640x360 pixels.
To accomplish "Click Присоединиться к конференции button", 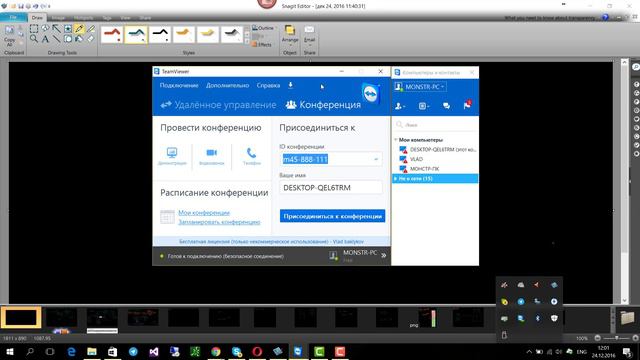I will tap(332, 216).
